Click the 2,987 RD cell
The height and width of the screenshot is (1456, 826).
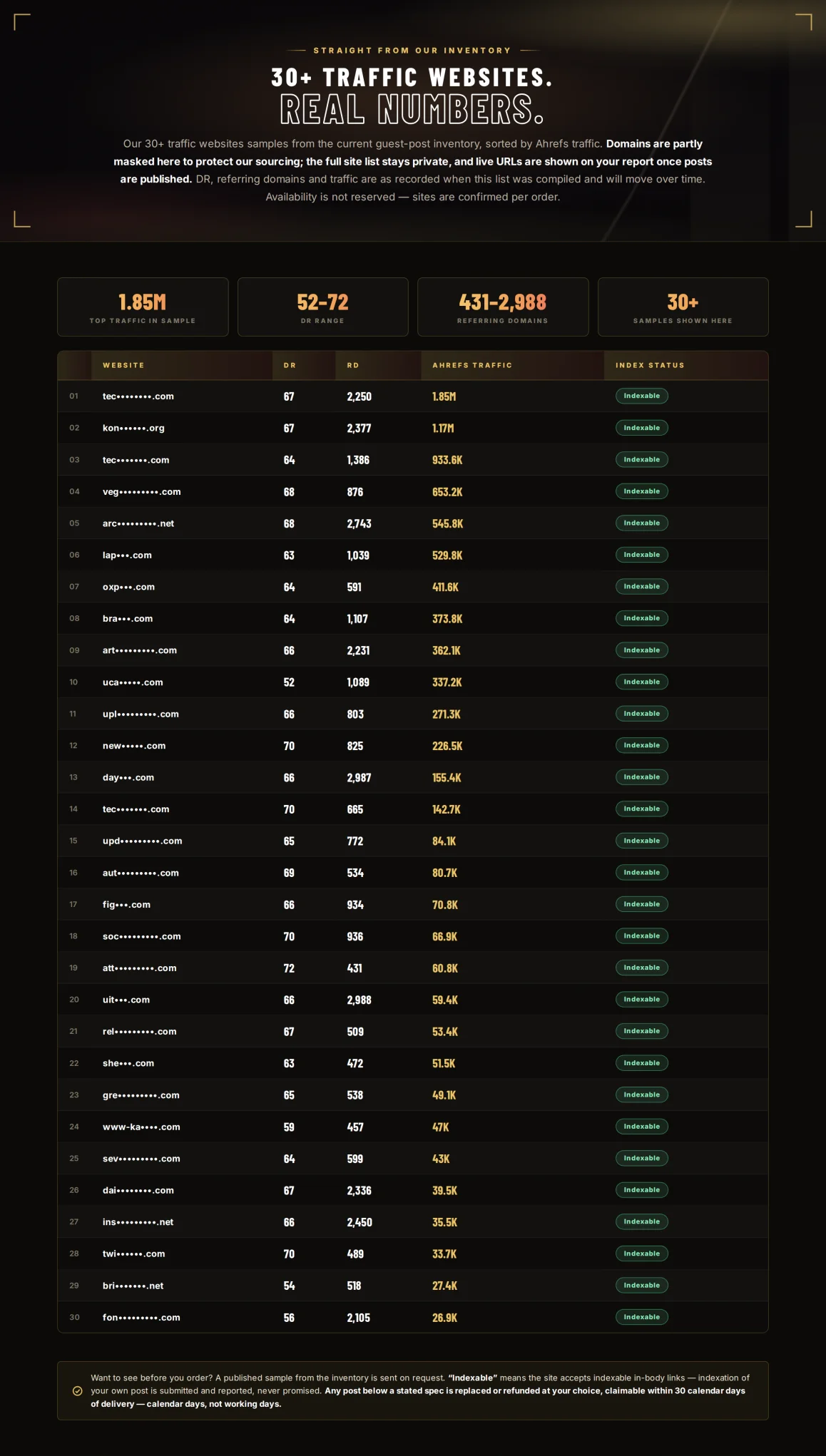coord(359,778)
